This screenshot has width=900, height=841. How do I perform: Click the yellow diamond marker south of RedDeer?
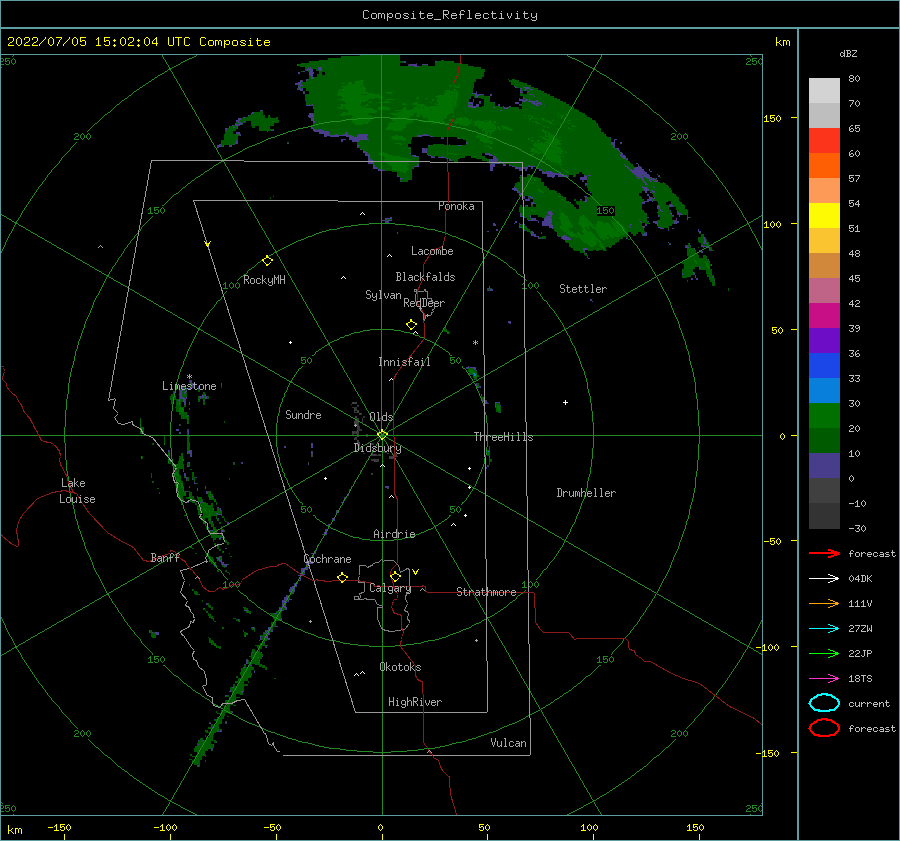click(x=411, y=325)
